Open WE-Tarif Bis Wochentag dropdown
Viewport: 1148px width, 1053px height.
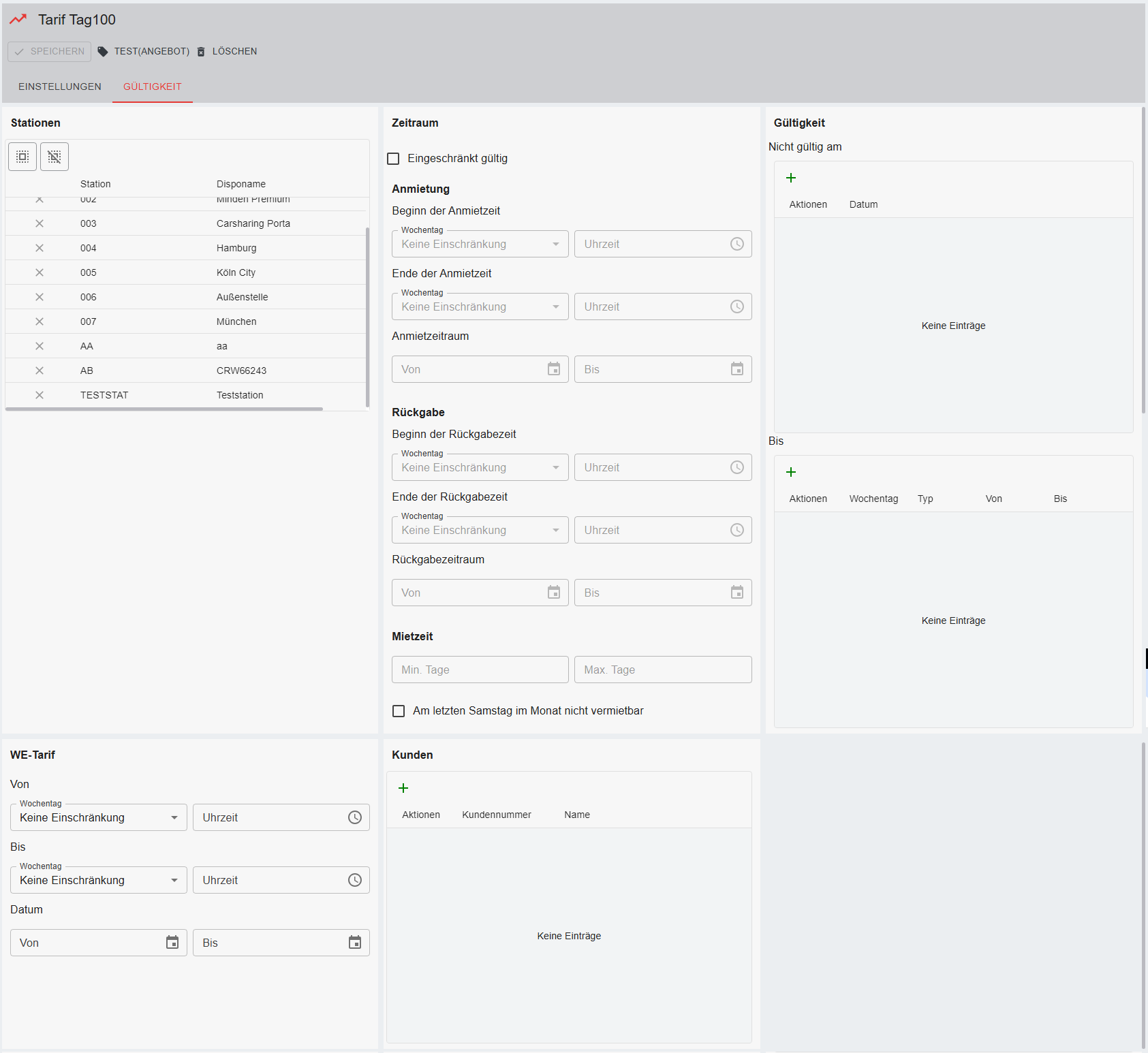click(99, 880)
